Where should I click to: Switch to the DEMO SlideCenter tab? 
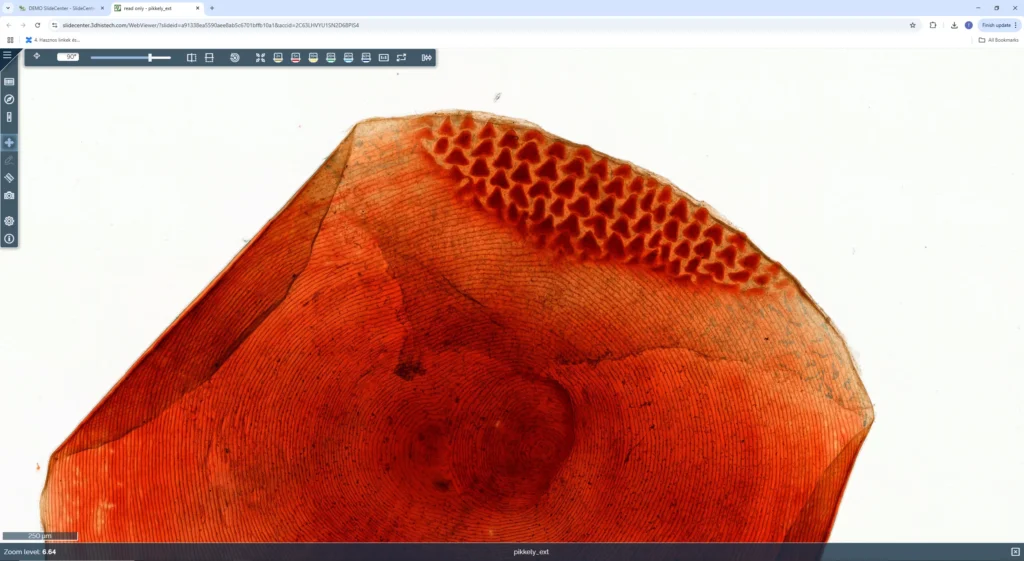point(60,8)
